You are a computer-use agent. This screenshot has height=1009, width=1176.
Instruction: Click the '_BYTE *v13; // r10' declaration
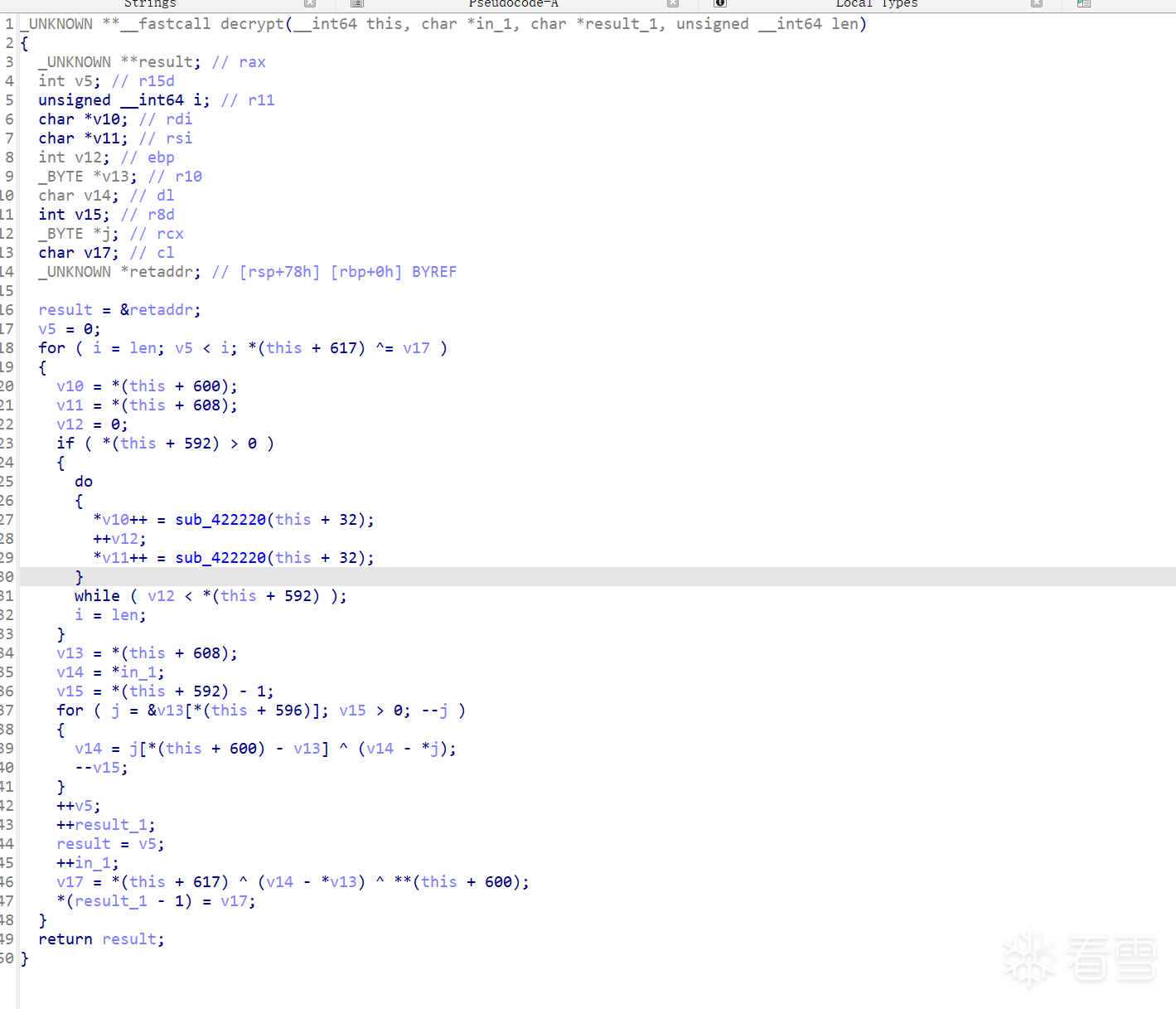pyautogui.click(x=120, y=177)
